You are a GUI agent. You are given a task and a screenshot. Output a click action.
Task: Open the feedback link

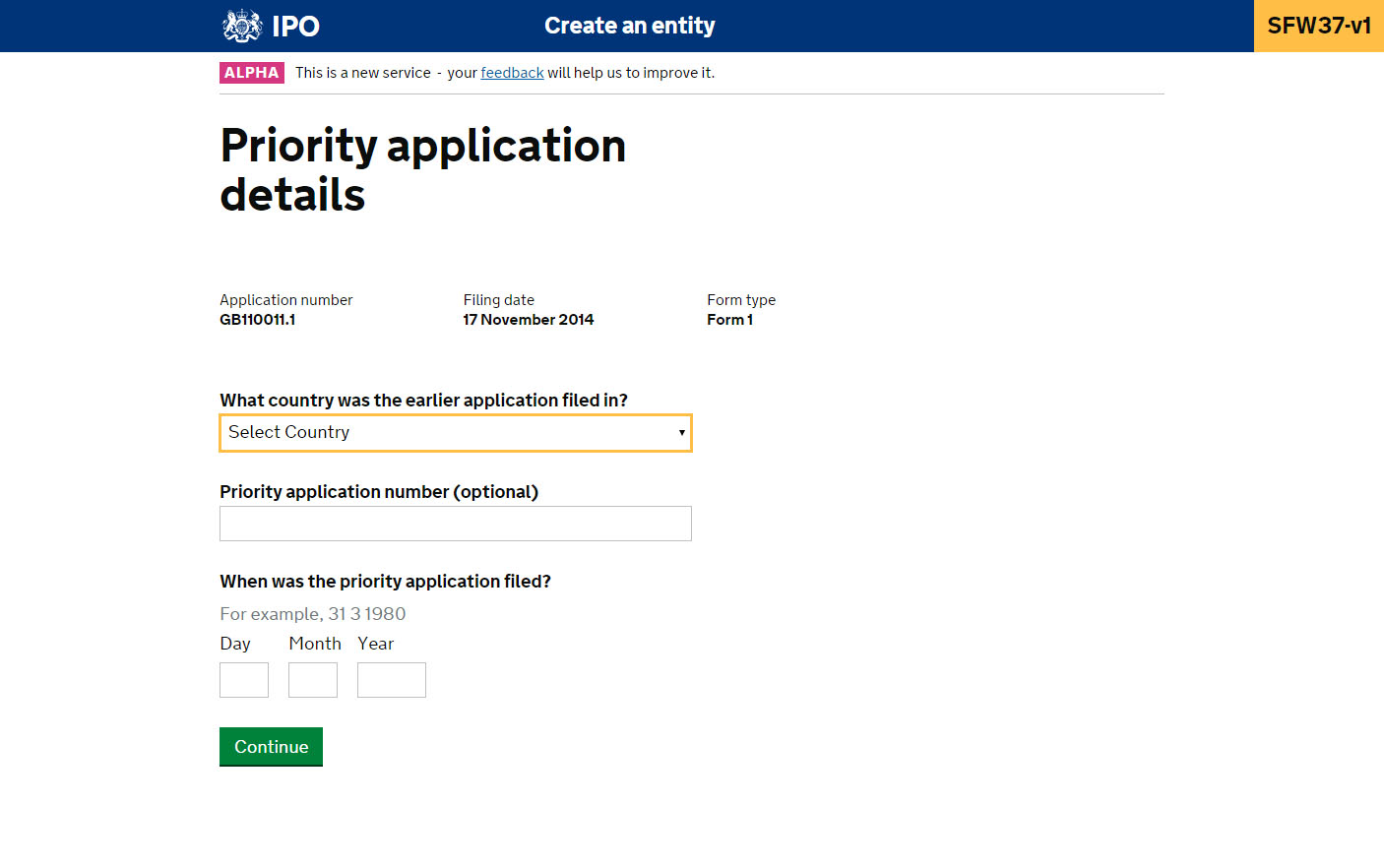(x=512, y=73)
